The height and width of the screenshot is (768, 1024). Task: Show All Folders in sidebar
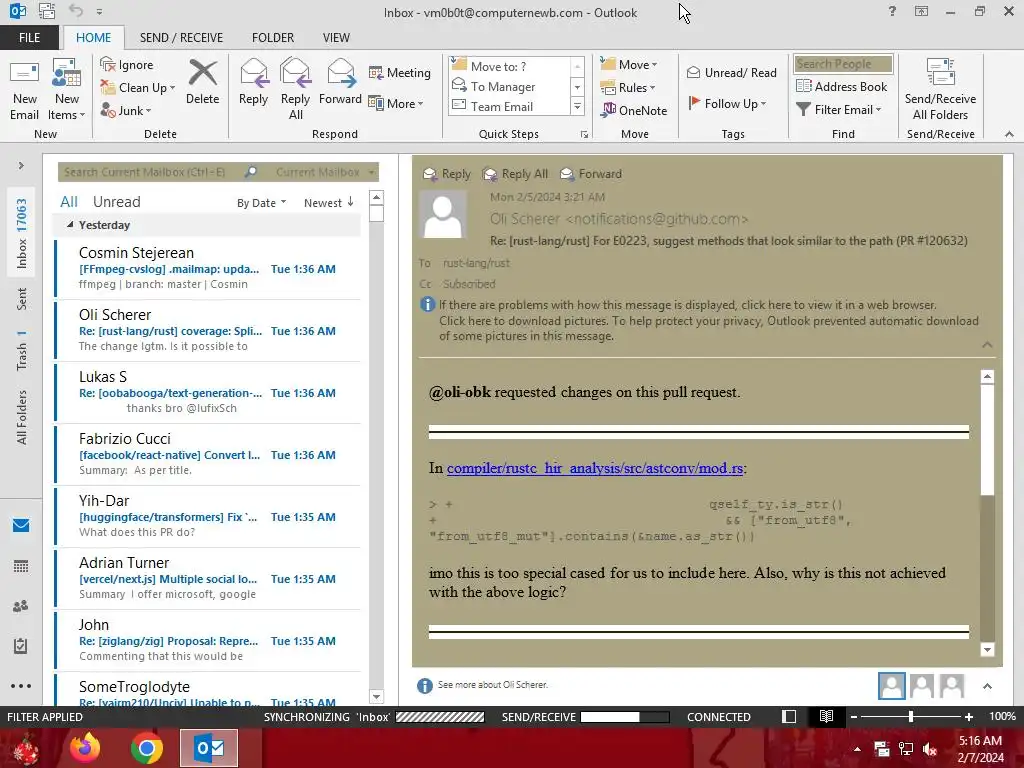[22, 417]
